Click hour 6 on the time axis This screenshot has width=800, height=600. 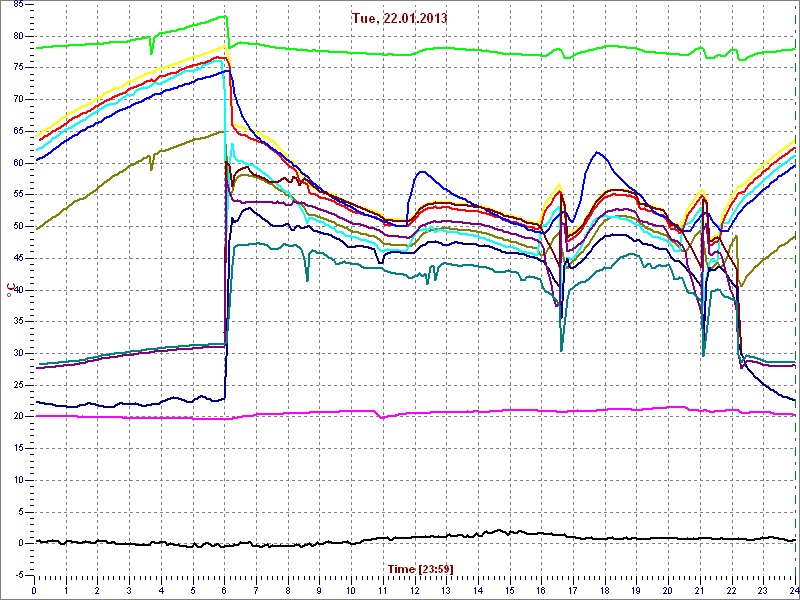pos(224,591)
